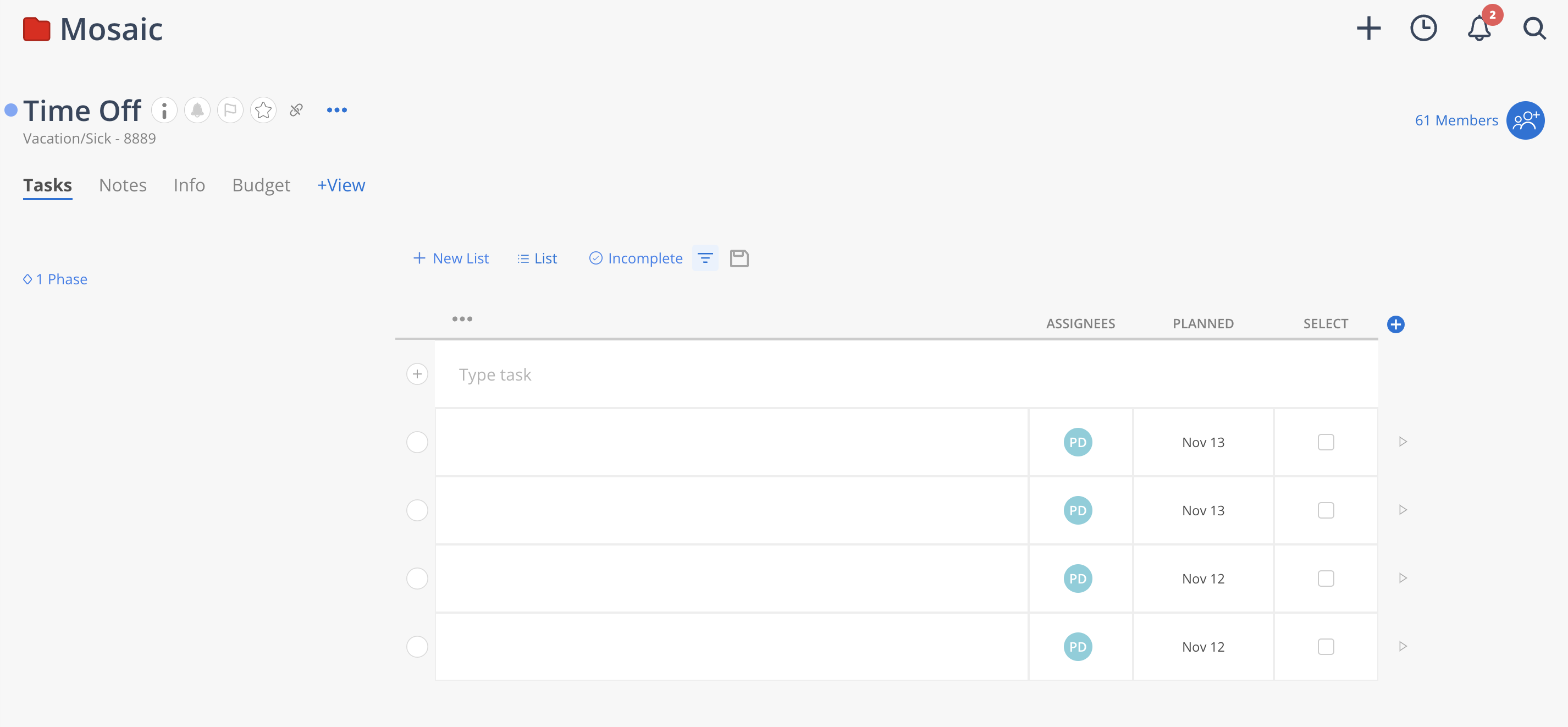
Task: Add a tab via +View
Action: click(x=341, y=185)
